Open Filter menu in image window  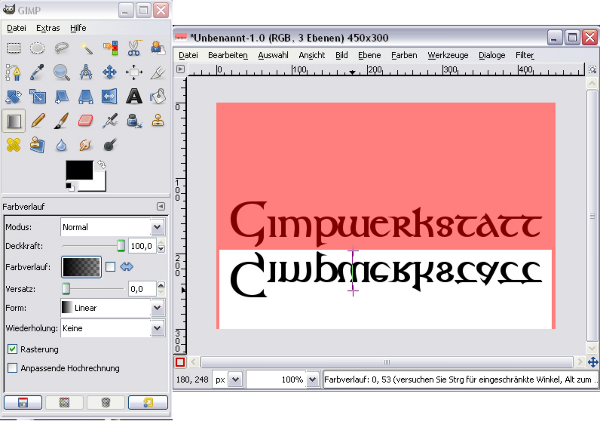[524, 55]
